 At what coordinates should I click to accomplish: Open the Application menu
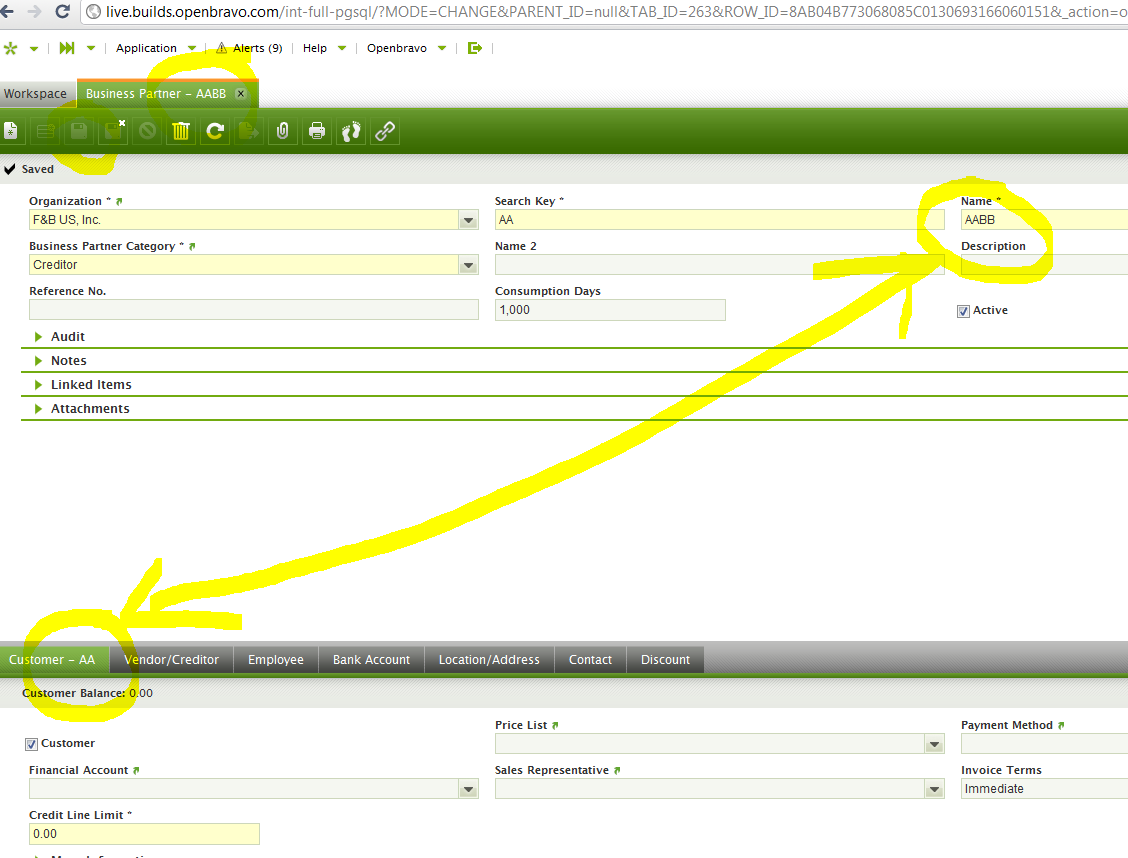(x=146, y=48)
